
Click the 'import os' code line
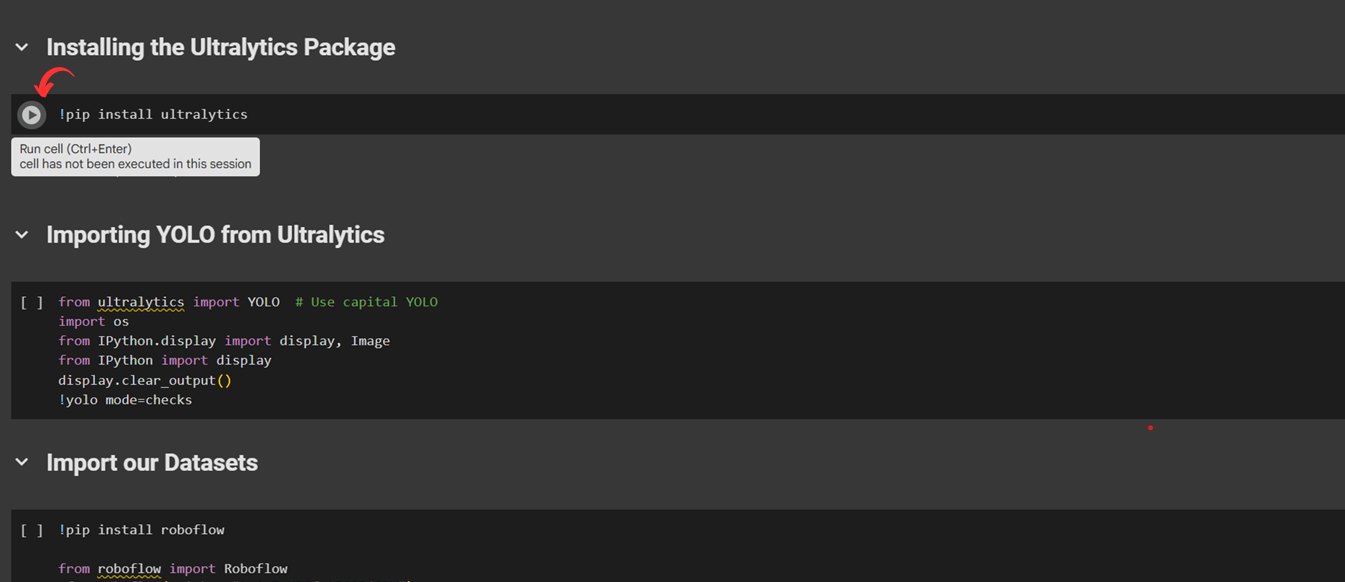[x=93, y=321]
